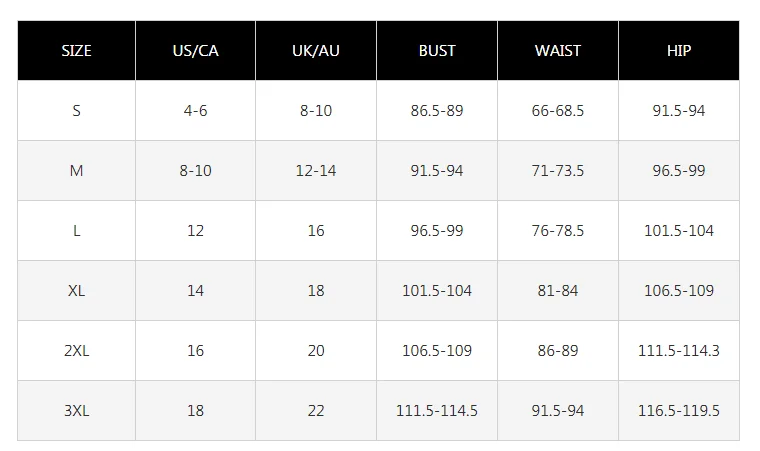Click the 3XL size row label

[x=76, y=410]
